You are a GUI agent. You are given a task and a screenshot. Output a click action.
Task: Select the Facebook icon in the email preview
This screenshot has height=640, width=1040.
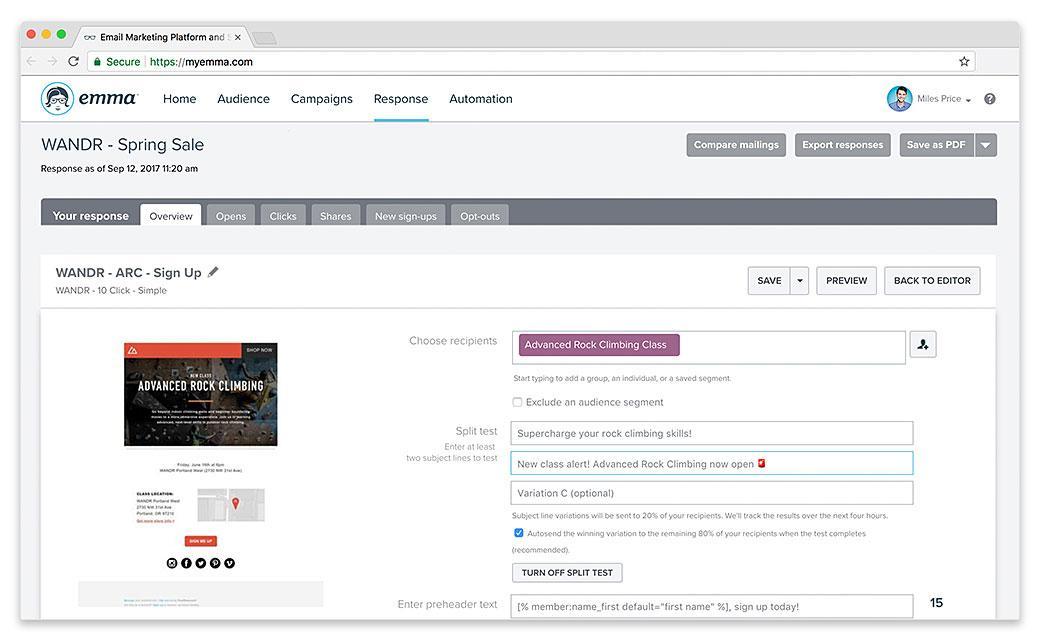pos(186,562)
